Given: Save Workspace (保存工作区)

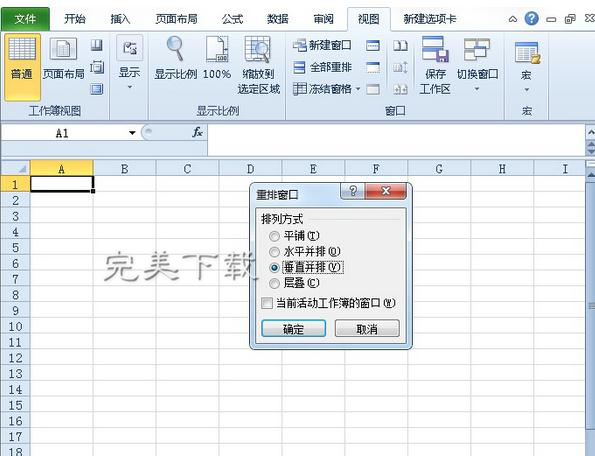Looking at the screenshot, I should 435,65.
